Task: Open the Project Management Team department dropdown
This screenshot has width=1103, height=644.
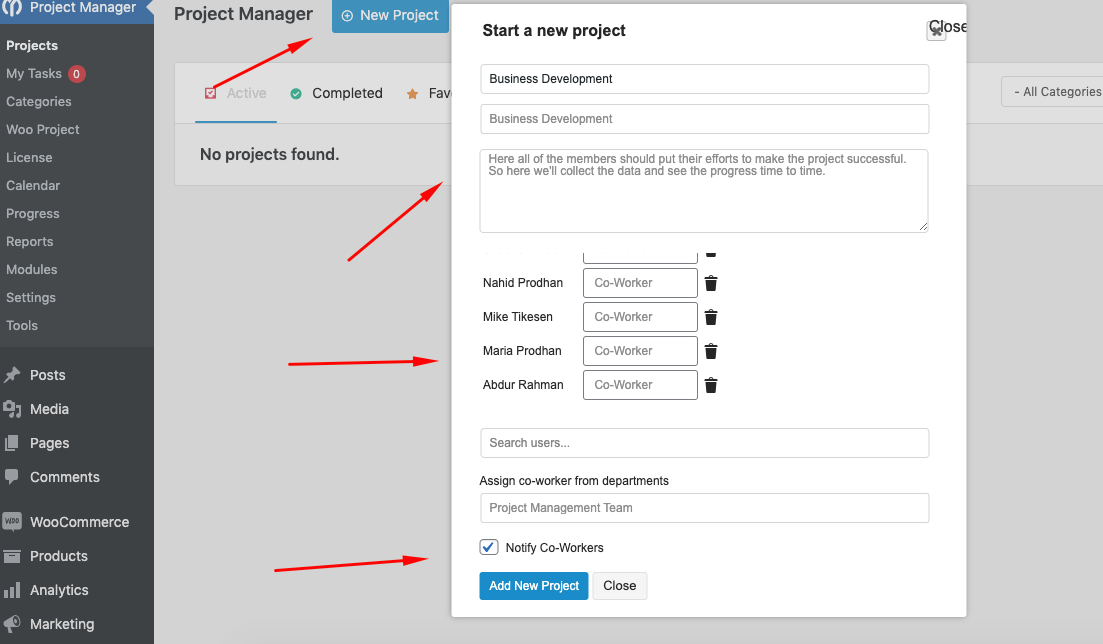Action: point(704,508)
